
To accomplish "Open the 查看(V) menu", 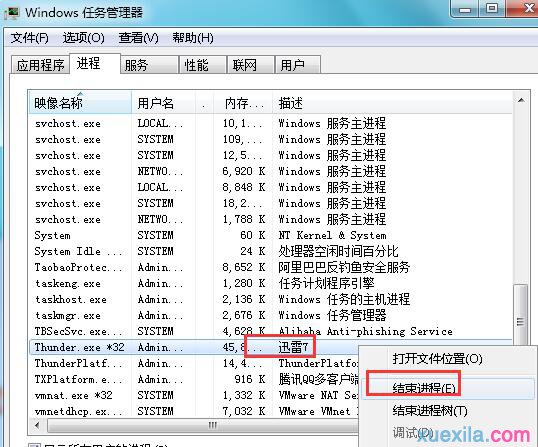I will pyautogui.click(x=138, y=38).
